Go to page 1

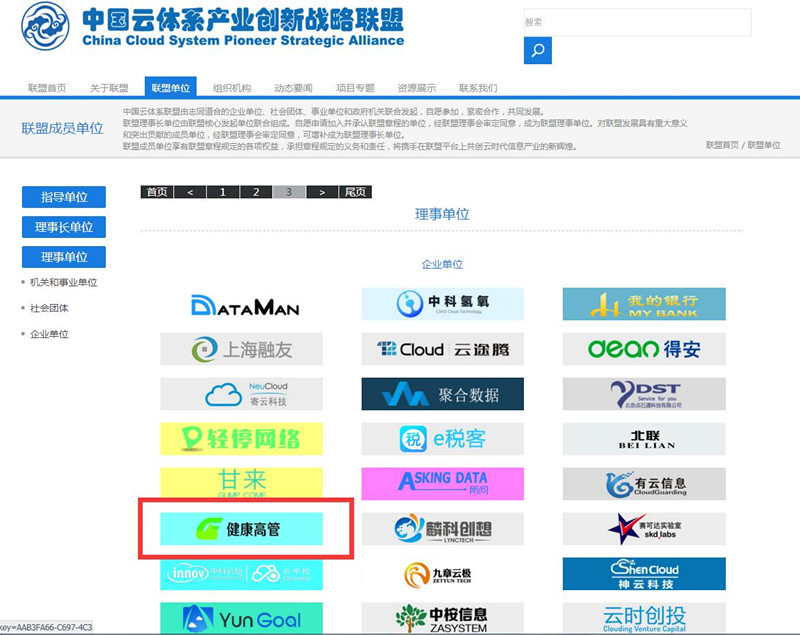[222, 192]
